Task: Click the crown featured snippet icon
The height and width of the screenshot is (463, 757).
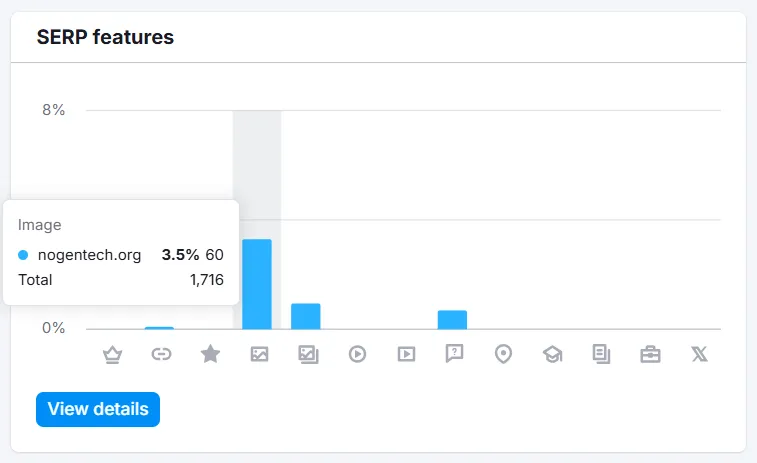Action: pyautogui.click(x=112, y=354)
